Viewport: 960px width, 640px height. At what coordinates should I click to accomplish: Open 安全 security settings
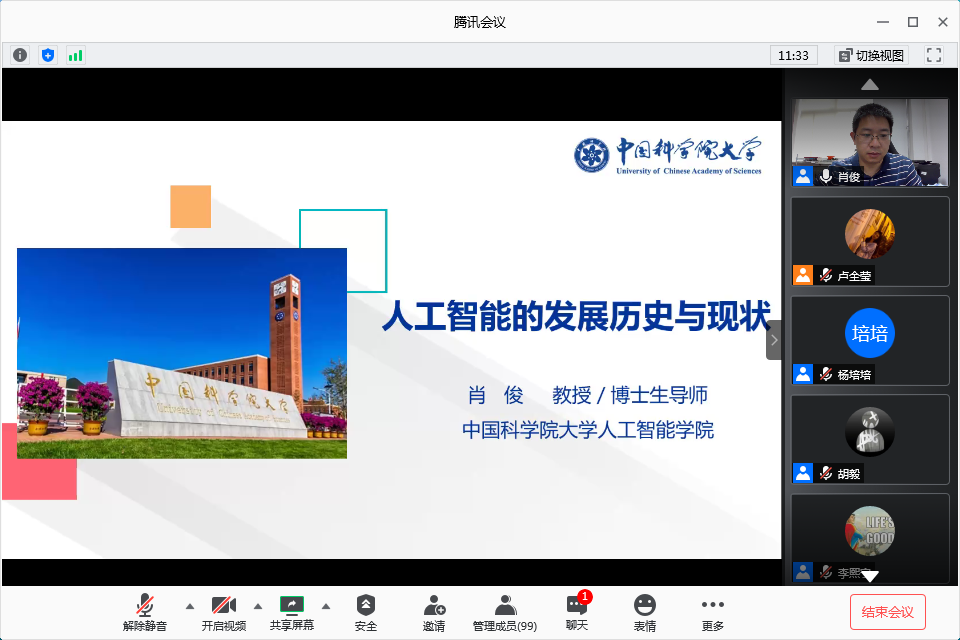[x=366, y=612]
